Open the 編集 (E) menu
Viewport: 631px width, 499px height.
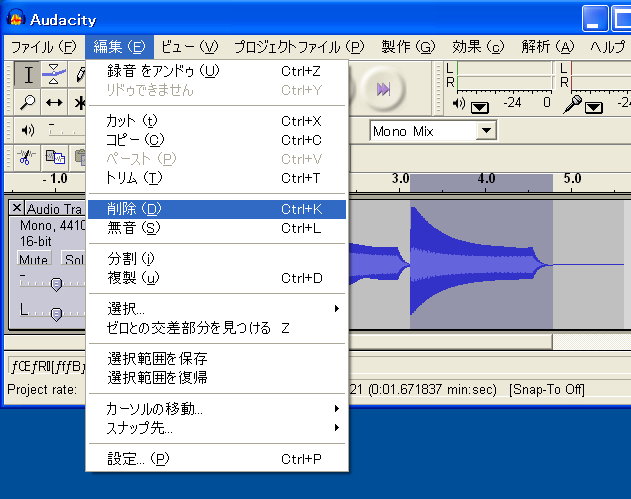[119, 47]
